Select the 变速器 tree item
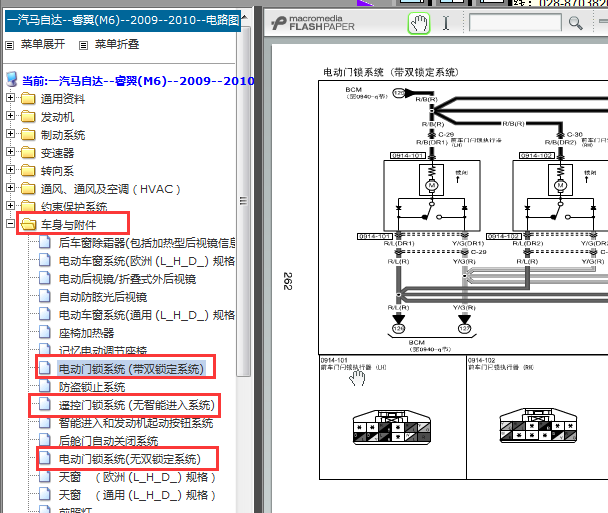608x513 pixels. click(x=57, y=153)
